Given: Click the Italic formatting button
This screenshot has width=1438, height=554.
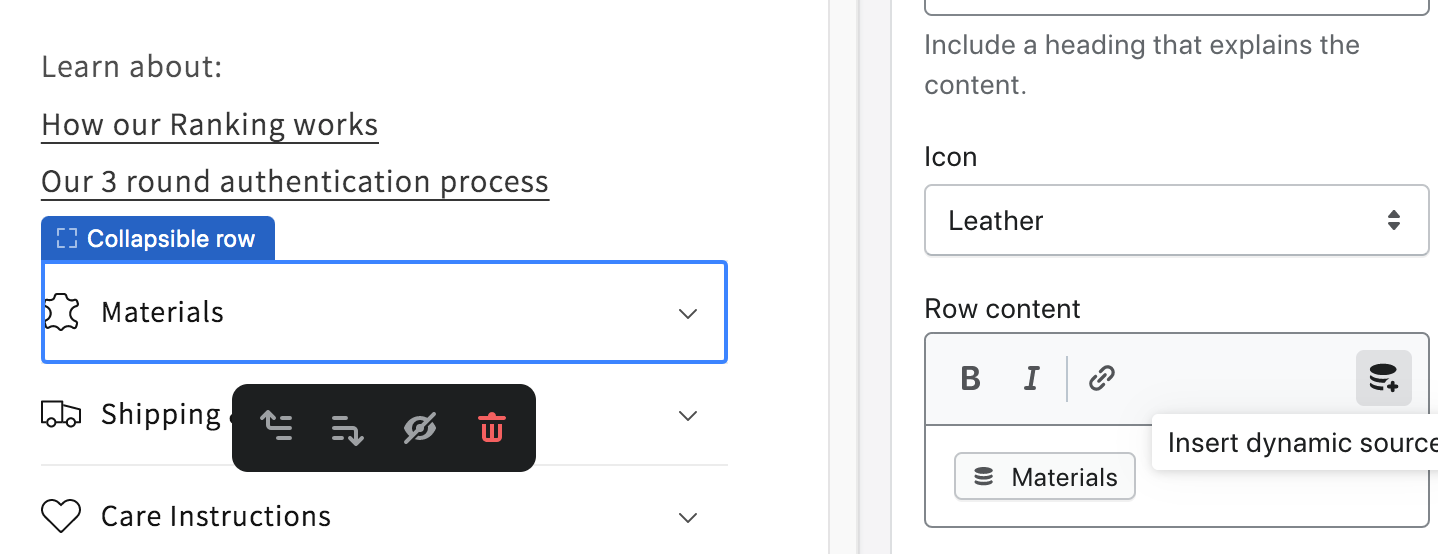Looking at the screenshot, I should (1031, 379).
